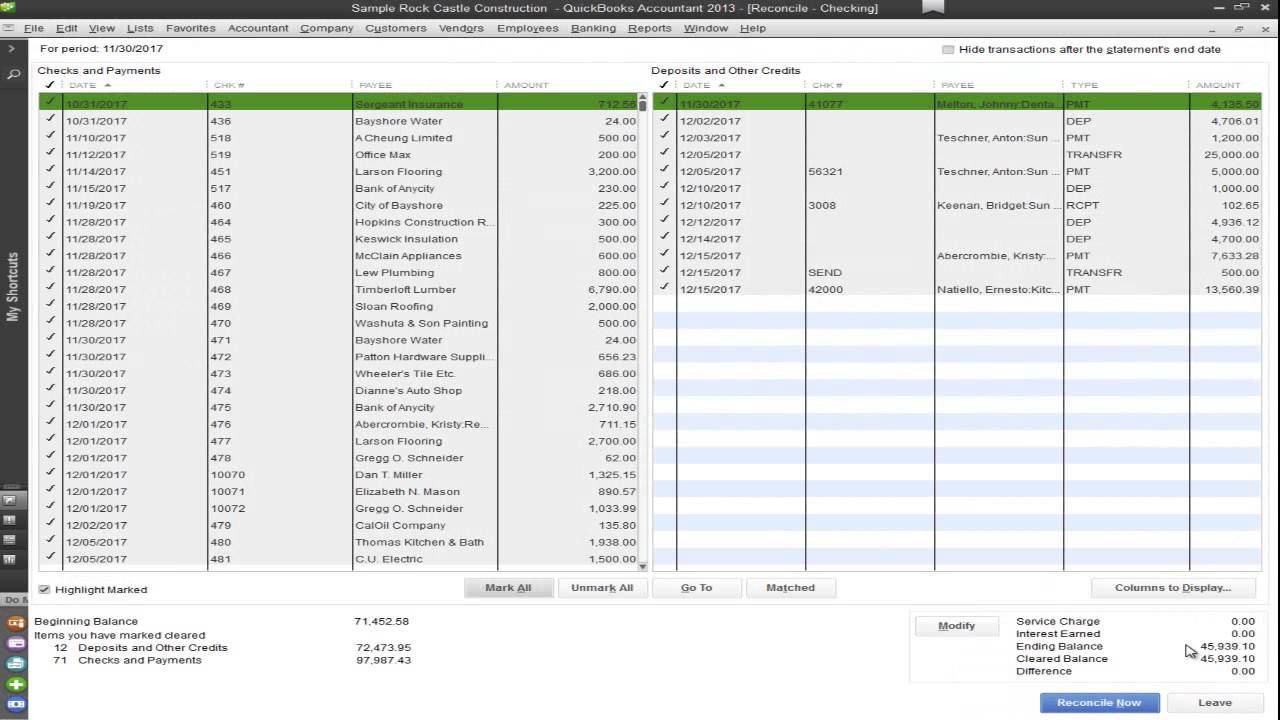Open the window control icon left of File
1280x720 pixels.
pos(10,28)
